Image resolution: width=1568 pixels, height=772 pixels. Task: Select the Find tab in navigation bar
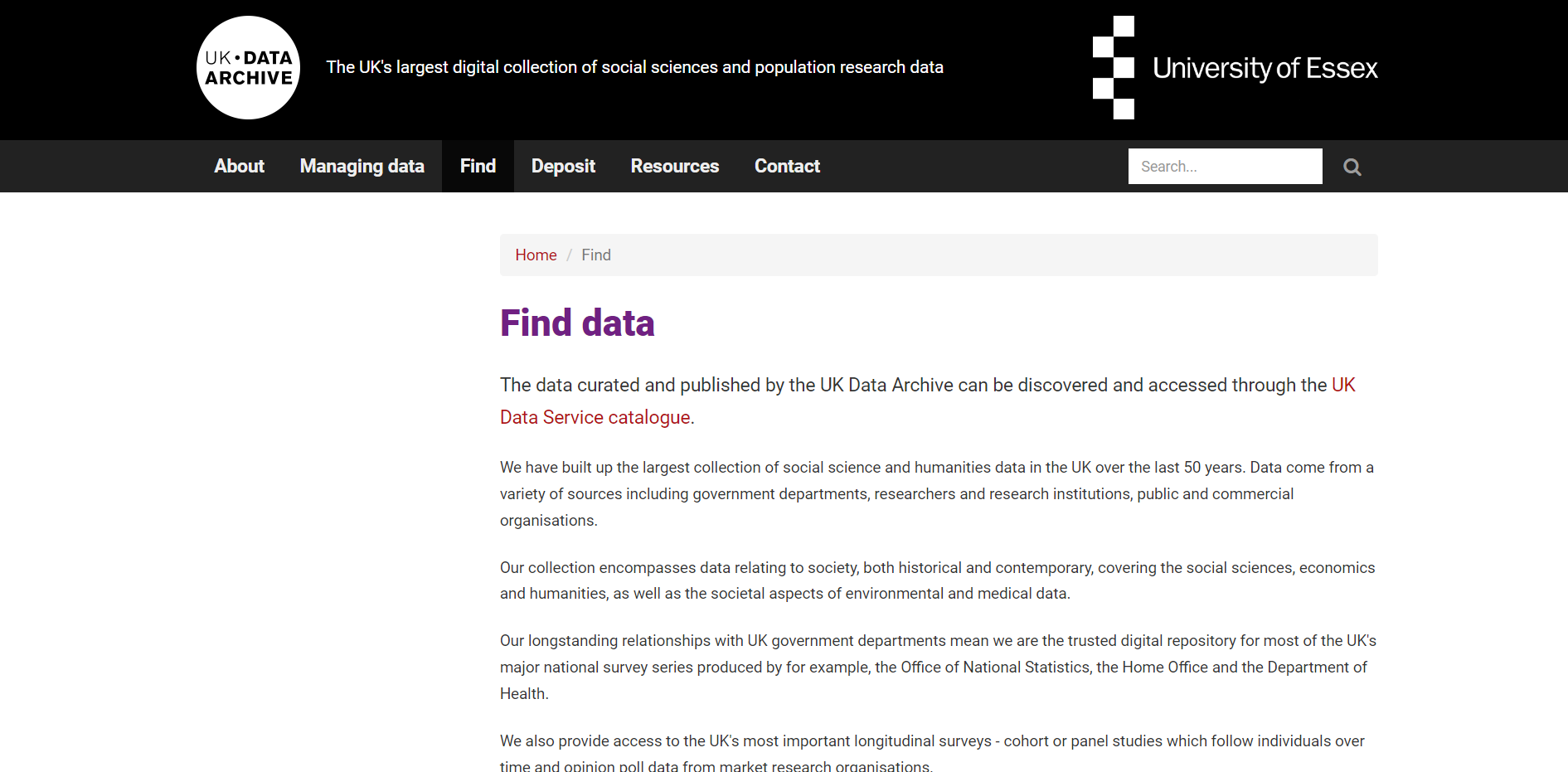click(x=478, y=167)
